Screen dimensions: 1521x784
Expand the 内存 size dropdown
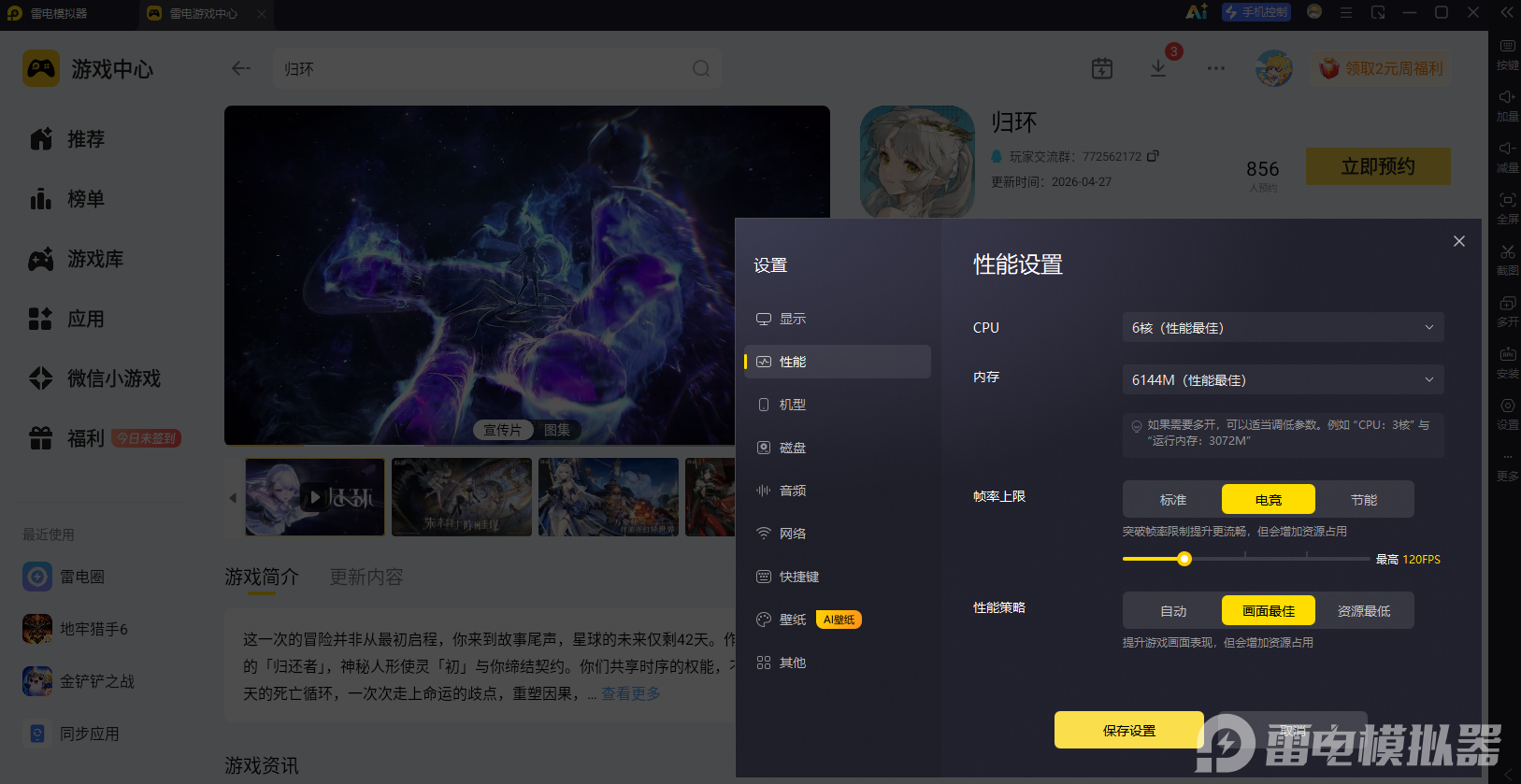coord(1283,379)
